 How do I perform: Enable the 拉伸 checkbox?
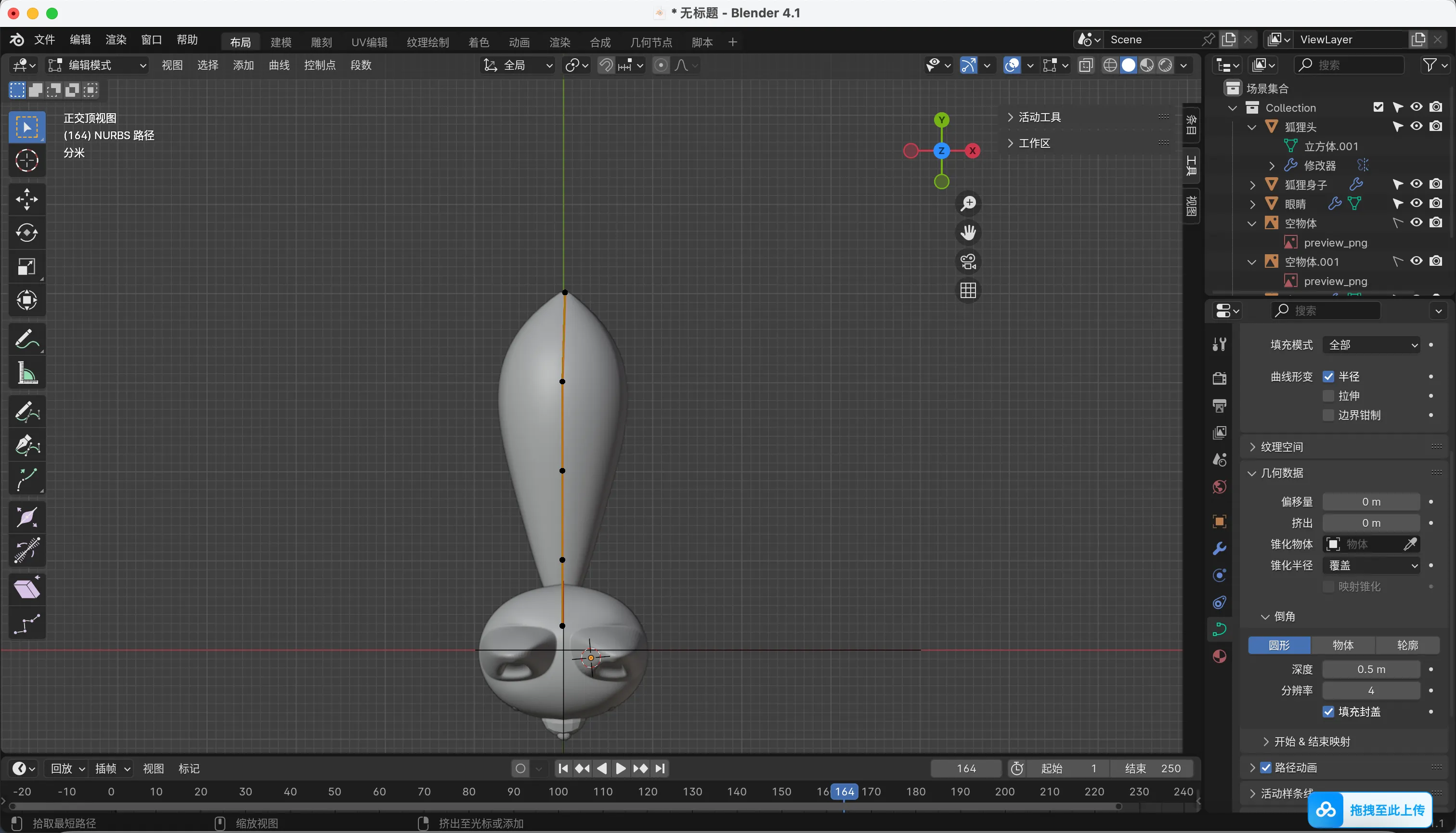pyautogui.click(x=1328, y=396)
